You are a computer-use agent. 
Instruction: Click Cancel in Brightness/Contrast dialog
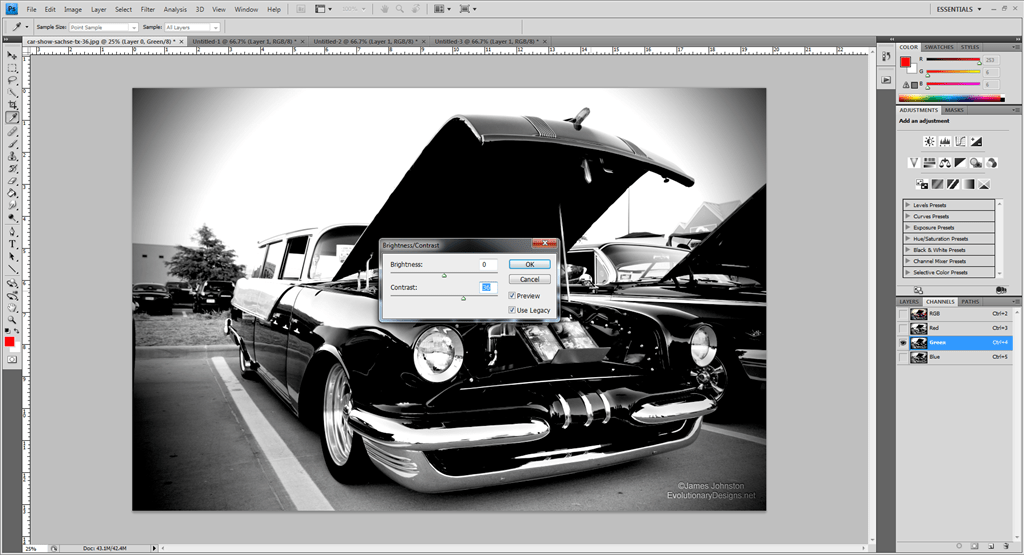click(530, 280)
